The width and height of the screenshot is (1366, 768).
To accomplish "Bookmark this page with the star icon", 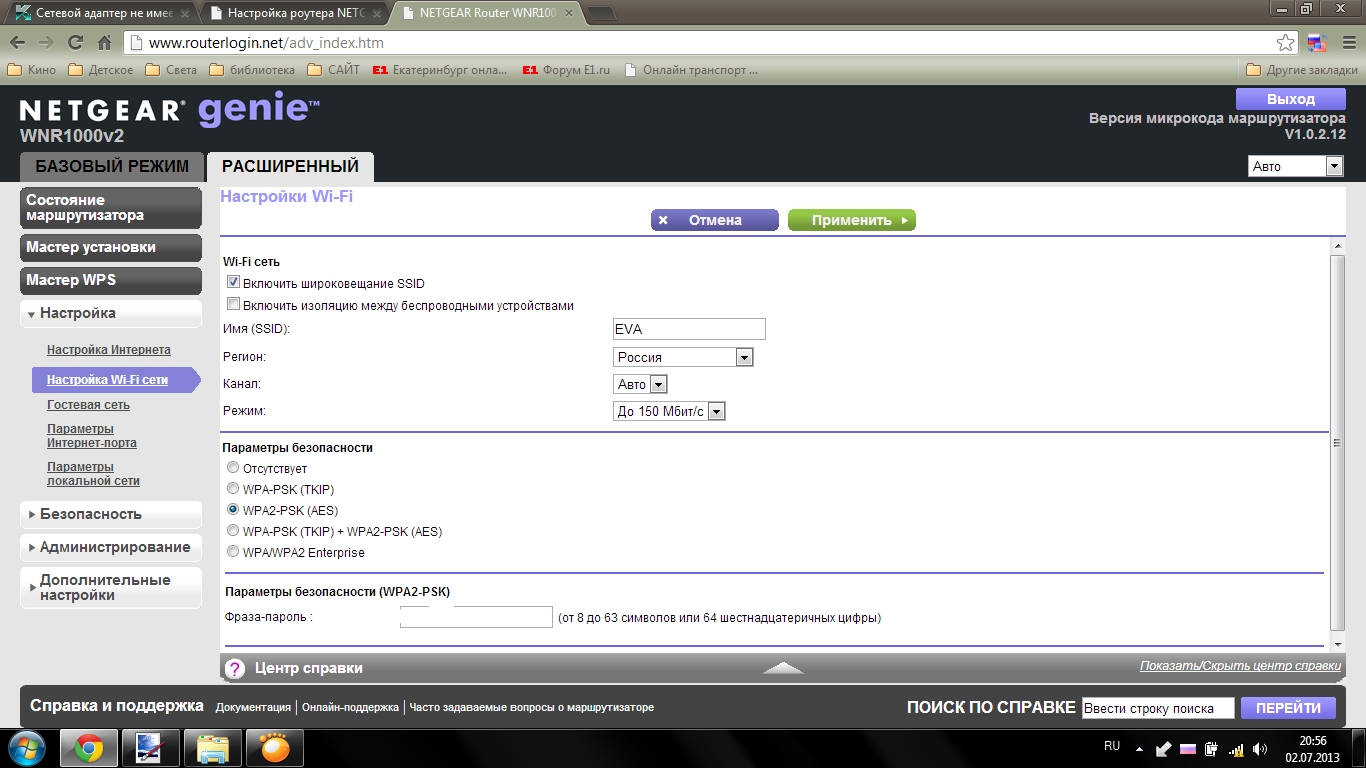I will coord(1286,43).
